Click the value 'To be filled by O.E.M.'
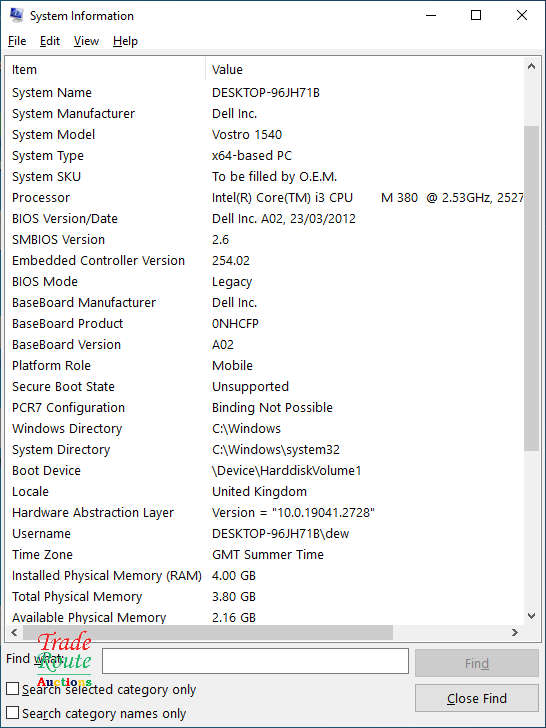This screenshot has width=546, height=728. pyautogui.click(x=274, y=176)
